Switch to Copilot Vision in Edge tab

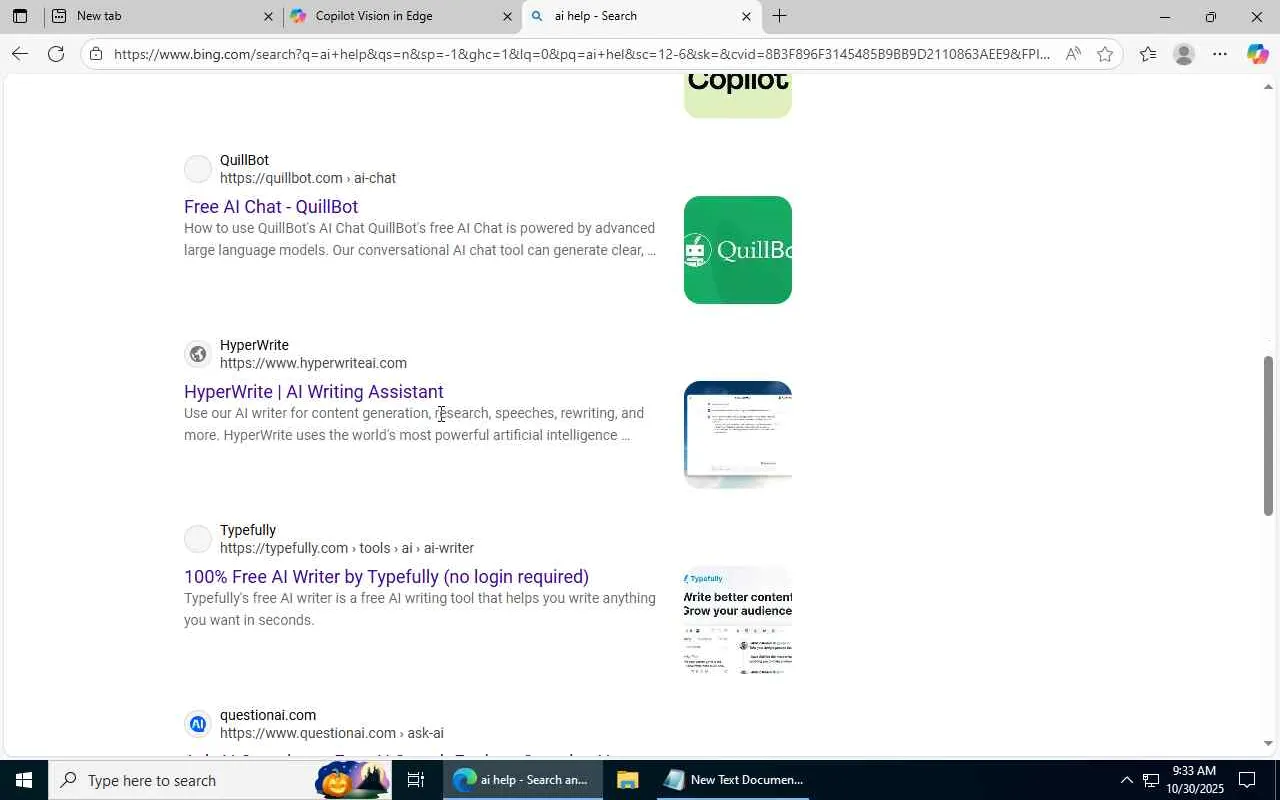click(403, 16)
